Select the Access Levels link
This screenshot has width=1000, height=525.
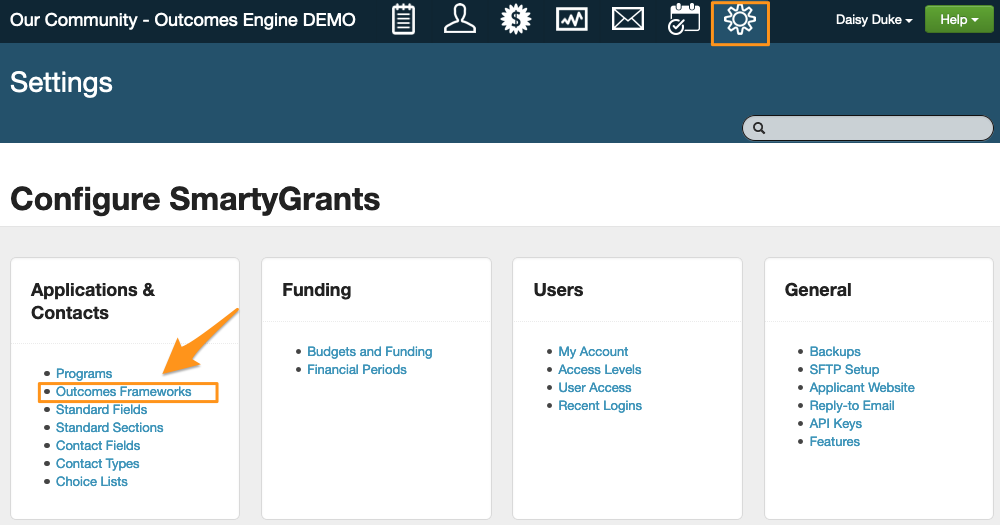[x=600, y=370]
